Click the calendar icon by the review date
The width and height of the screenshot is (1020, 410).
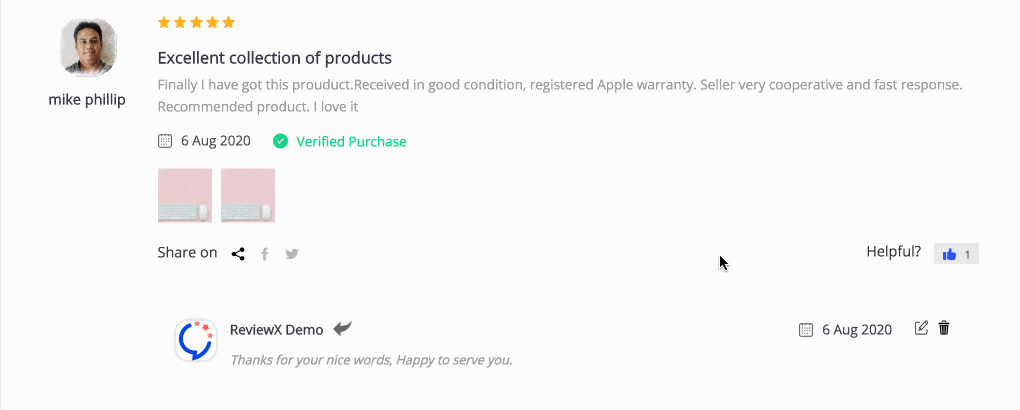pos(165,141)
